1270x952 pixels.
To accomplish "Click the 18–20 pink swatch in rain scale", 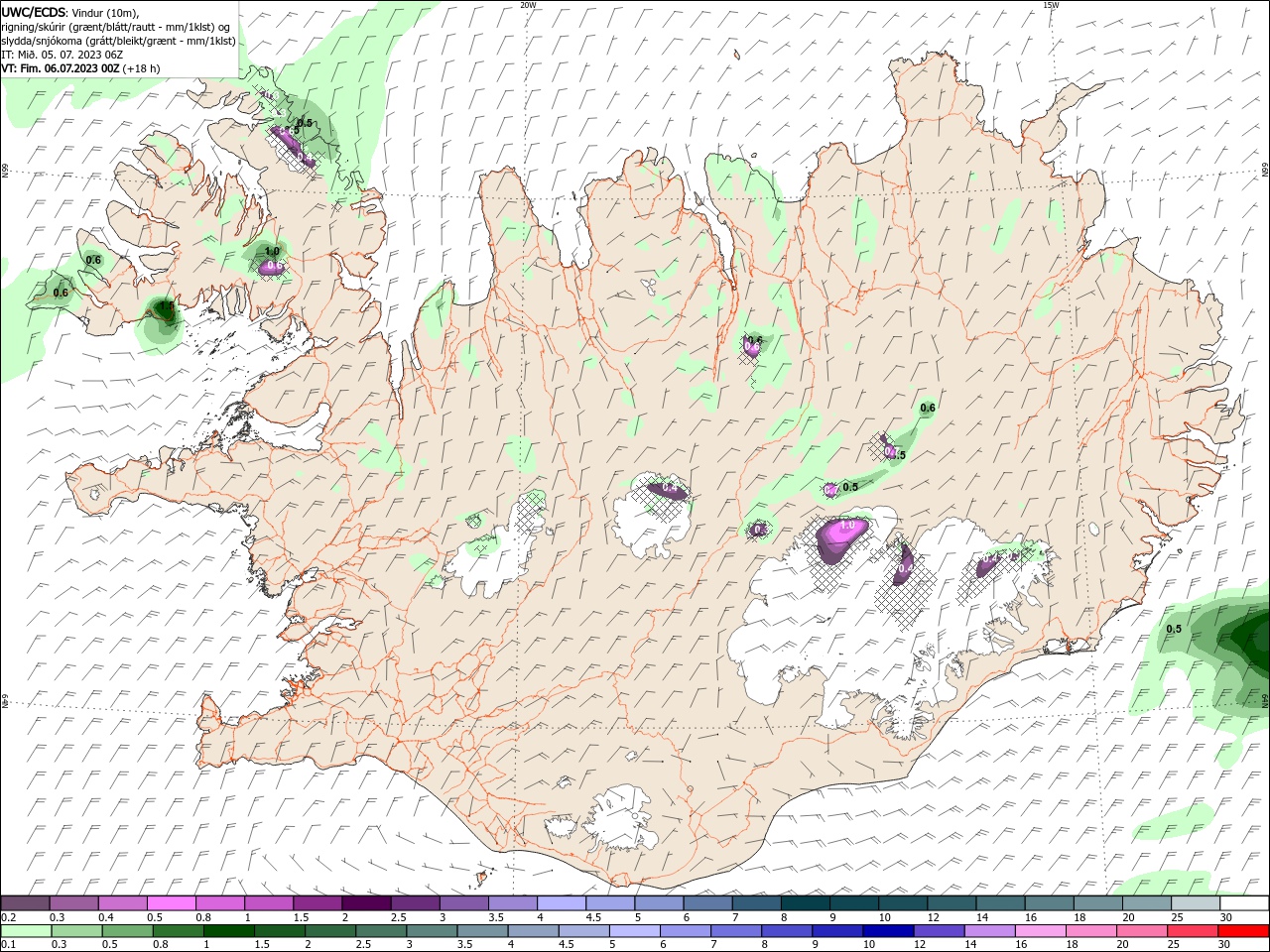I will click(x=1089, y=931).
